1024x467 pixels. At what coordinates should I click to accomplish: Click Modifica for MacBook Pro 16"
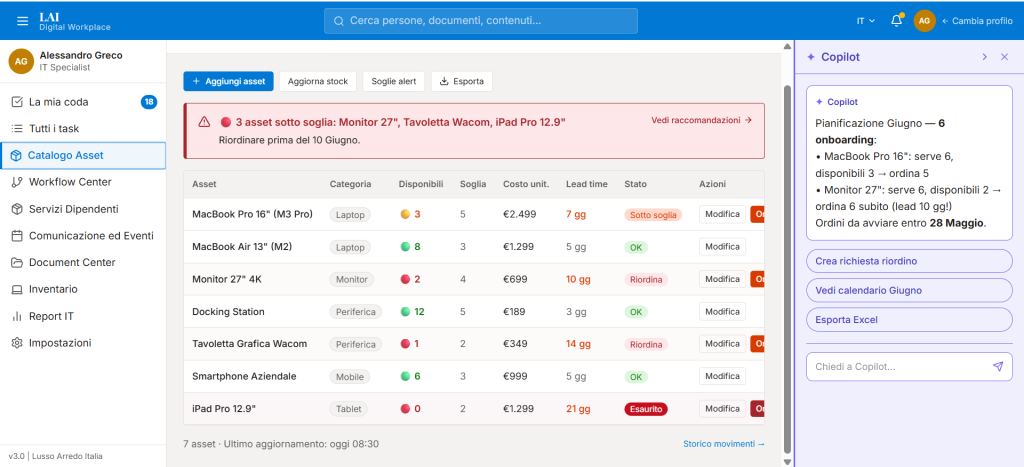pos(722,214)
